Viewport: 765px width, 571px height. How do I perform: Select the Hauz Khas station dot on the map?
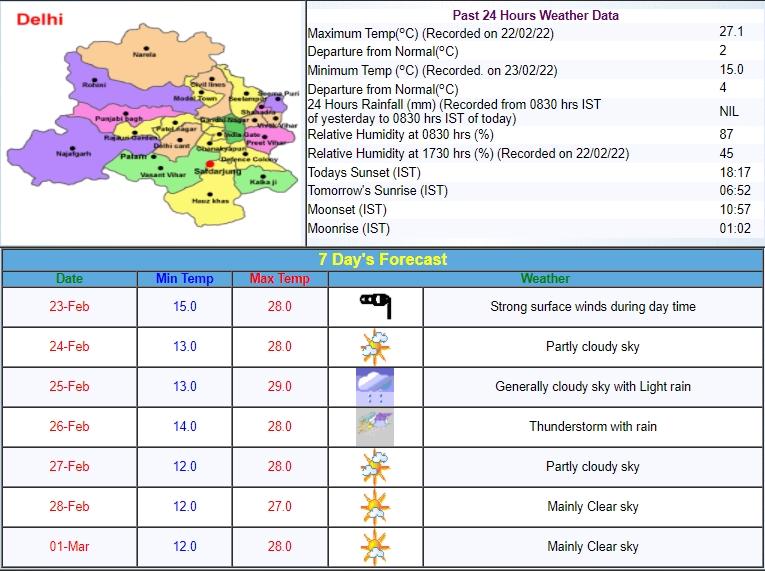(210, 194)
